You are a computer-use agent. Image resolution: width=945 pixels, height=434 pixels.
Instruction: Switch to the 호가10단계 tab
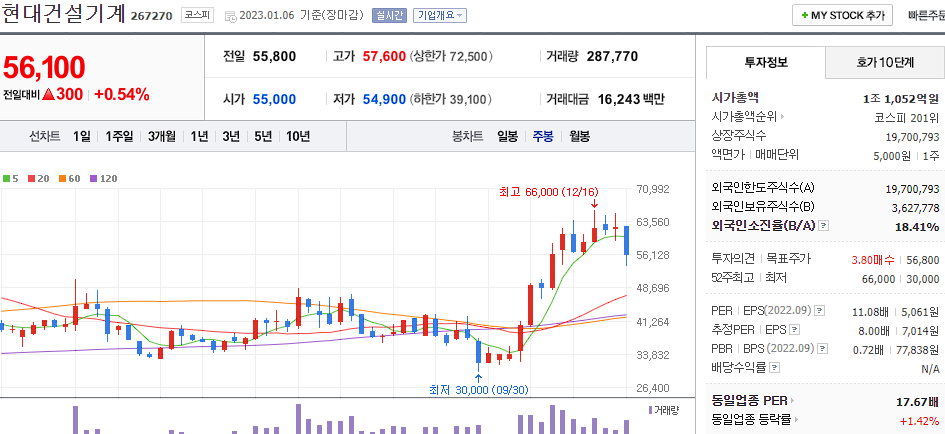coord(885,62)
